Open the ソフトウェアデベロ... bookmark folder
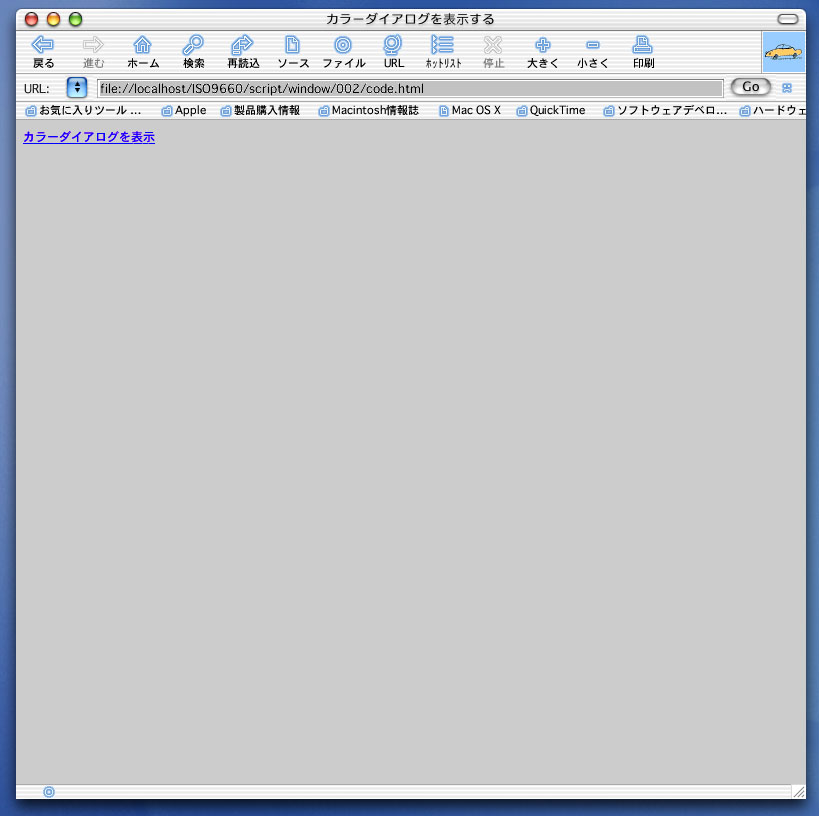819x816 pixels. tap(665, 110)
